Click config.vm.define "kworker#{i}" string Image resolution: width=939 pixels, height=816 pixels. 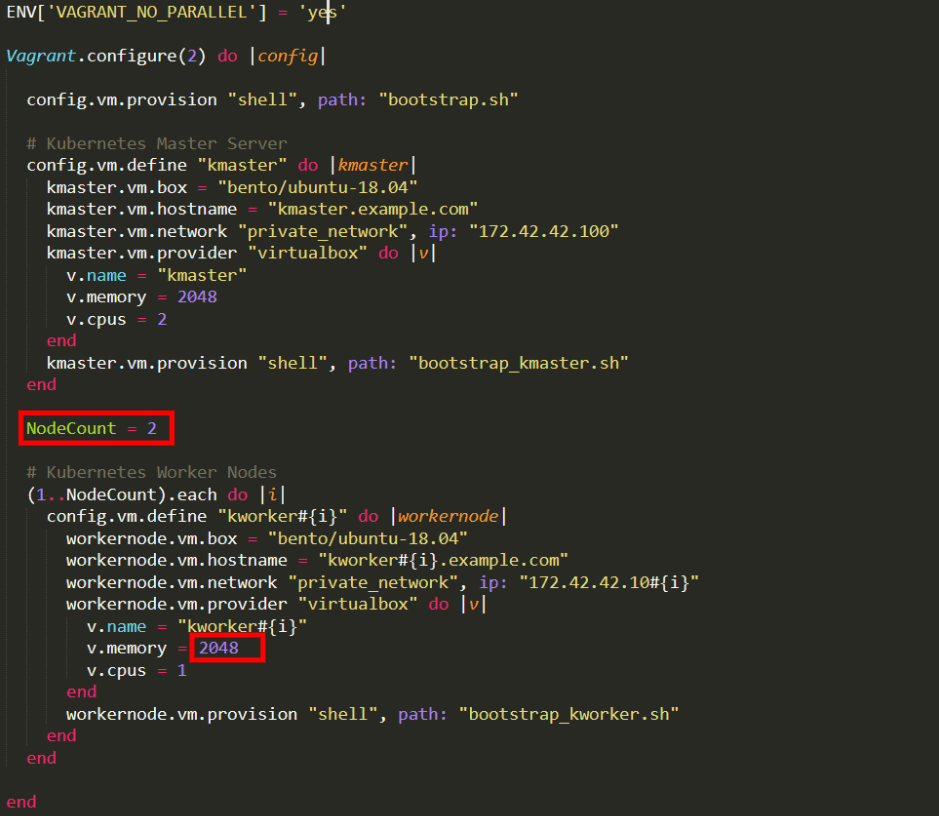tap(283, 516)
